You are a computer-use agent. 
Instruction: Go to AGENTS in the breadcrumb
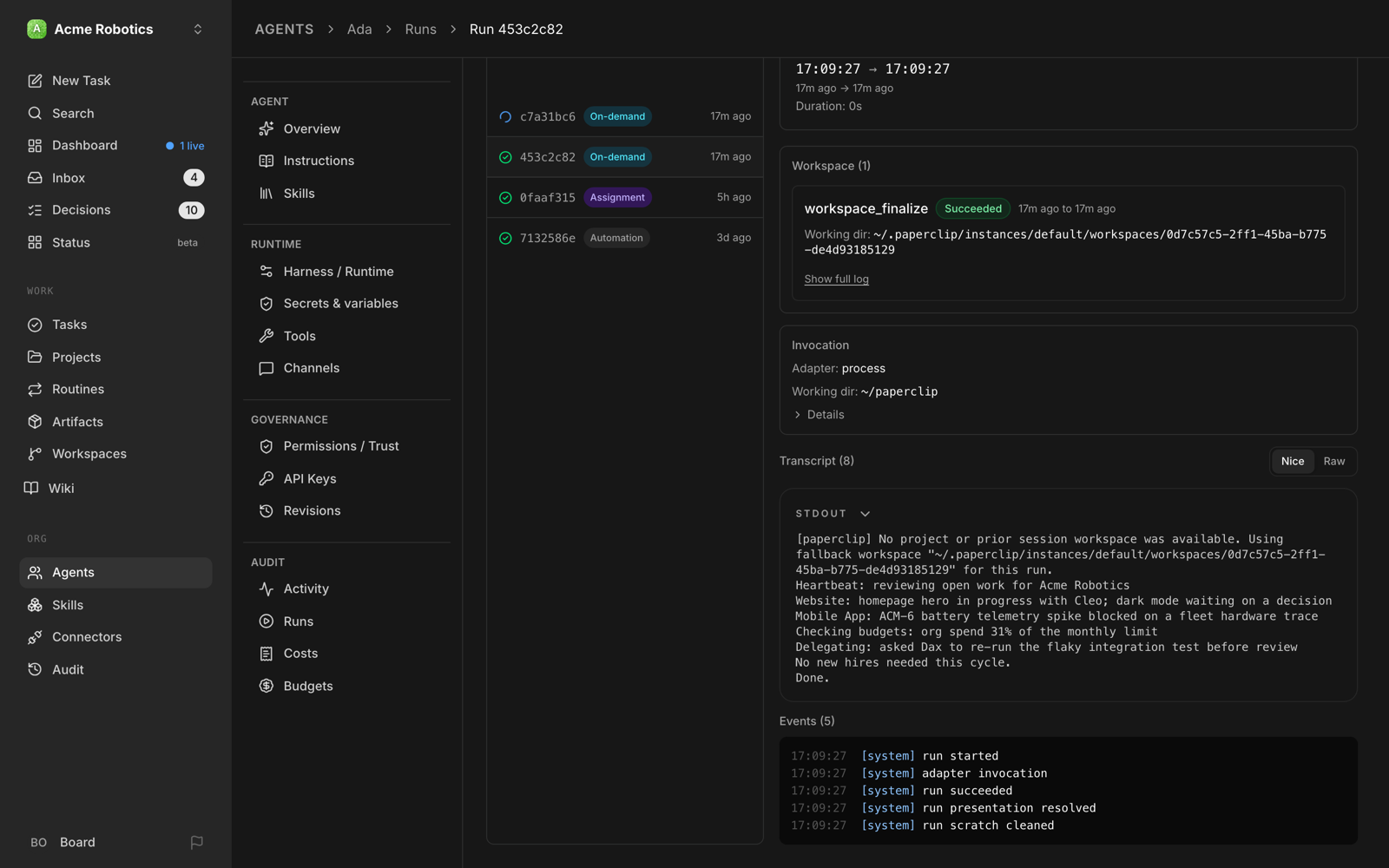coord(284,29)
